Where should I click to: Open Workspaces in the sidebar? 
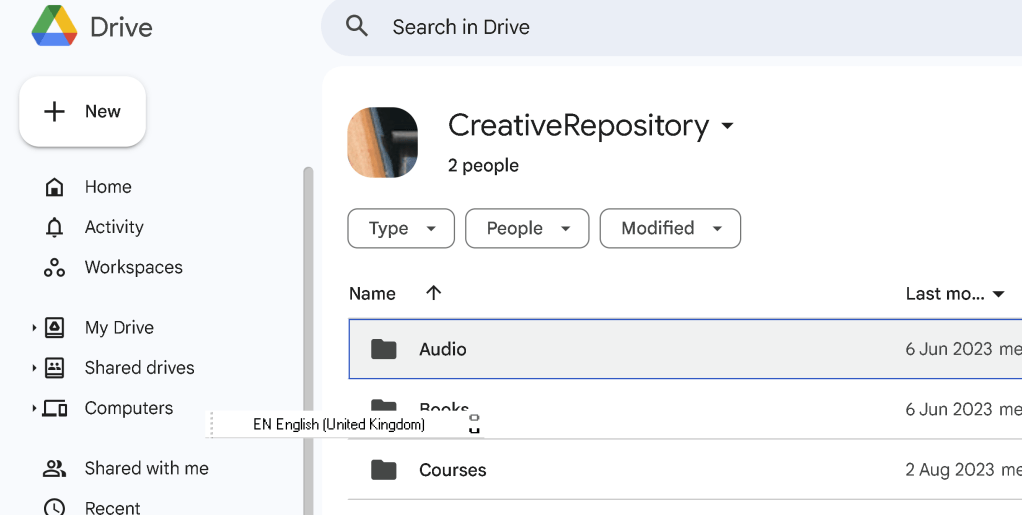click(x=134, y=267)
